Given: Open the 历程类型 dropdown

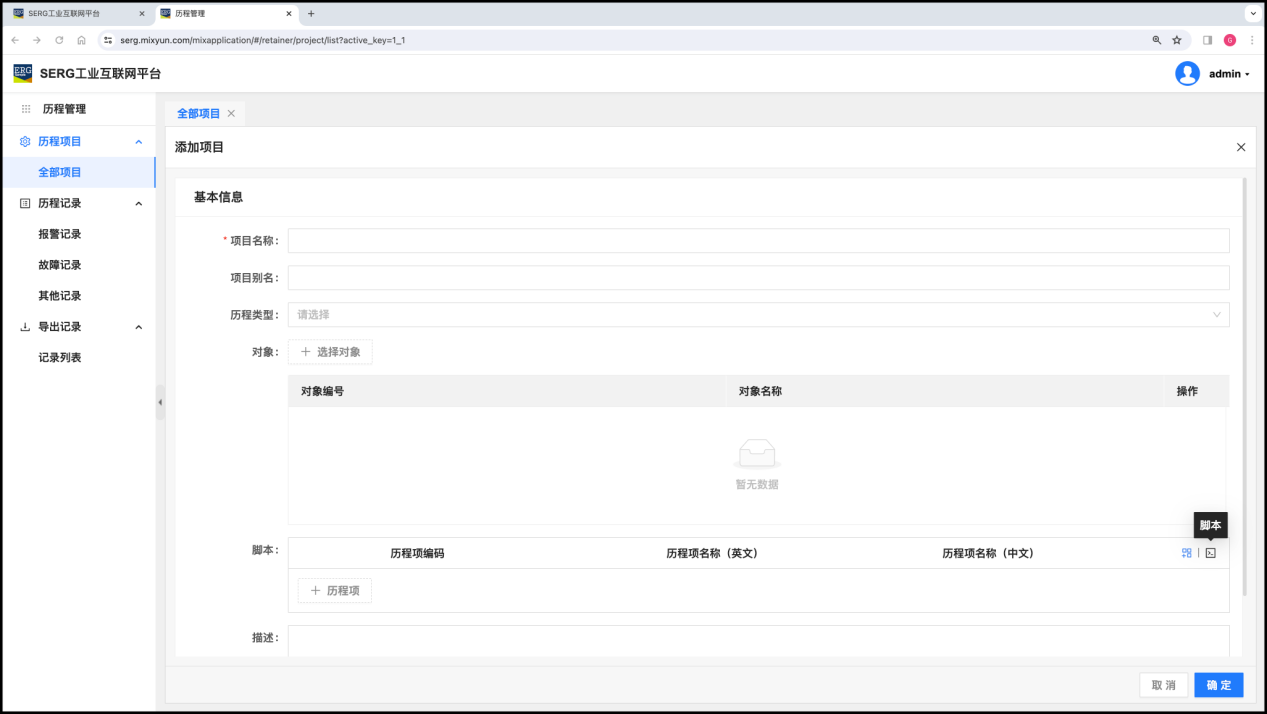Looking at the screenshot, I should (758, 315).
